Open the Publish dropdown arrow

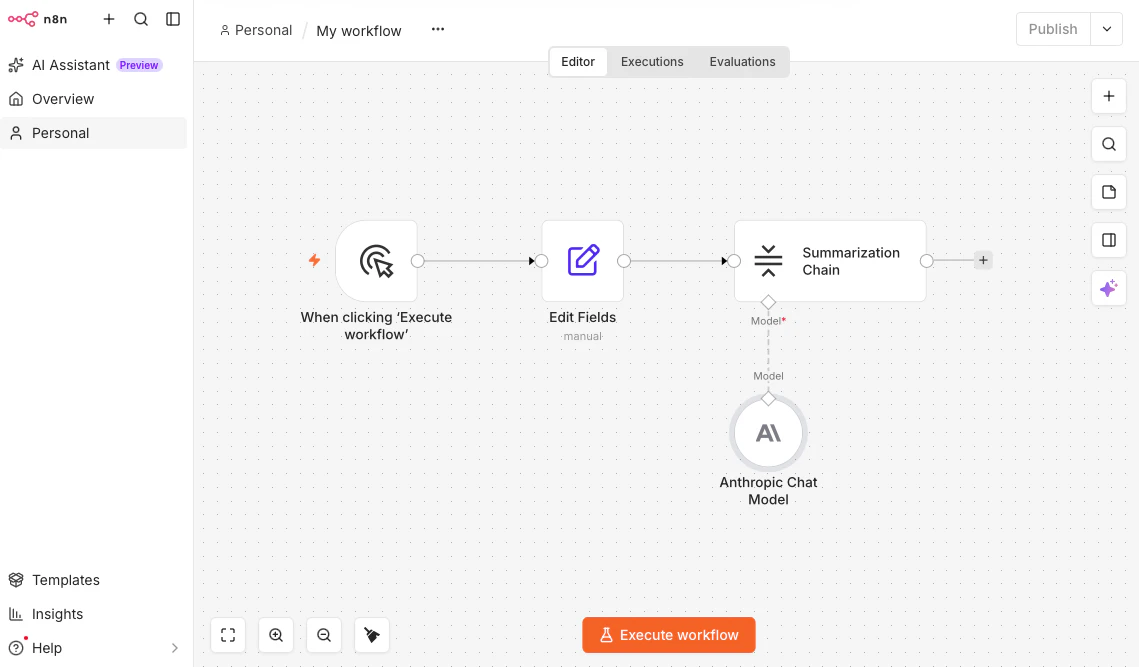[1106, 29]
